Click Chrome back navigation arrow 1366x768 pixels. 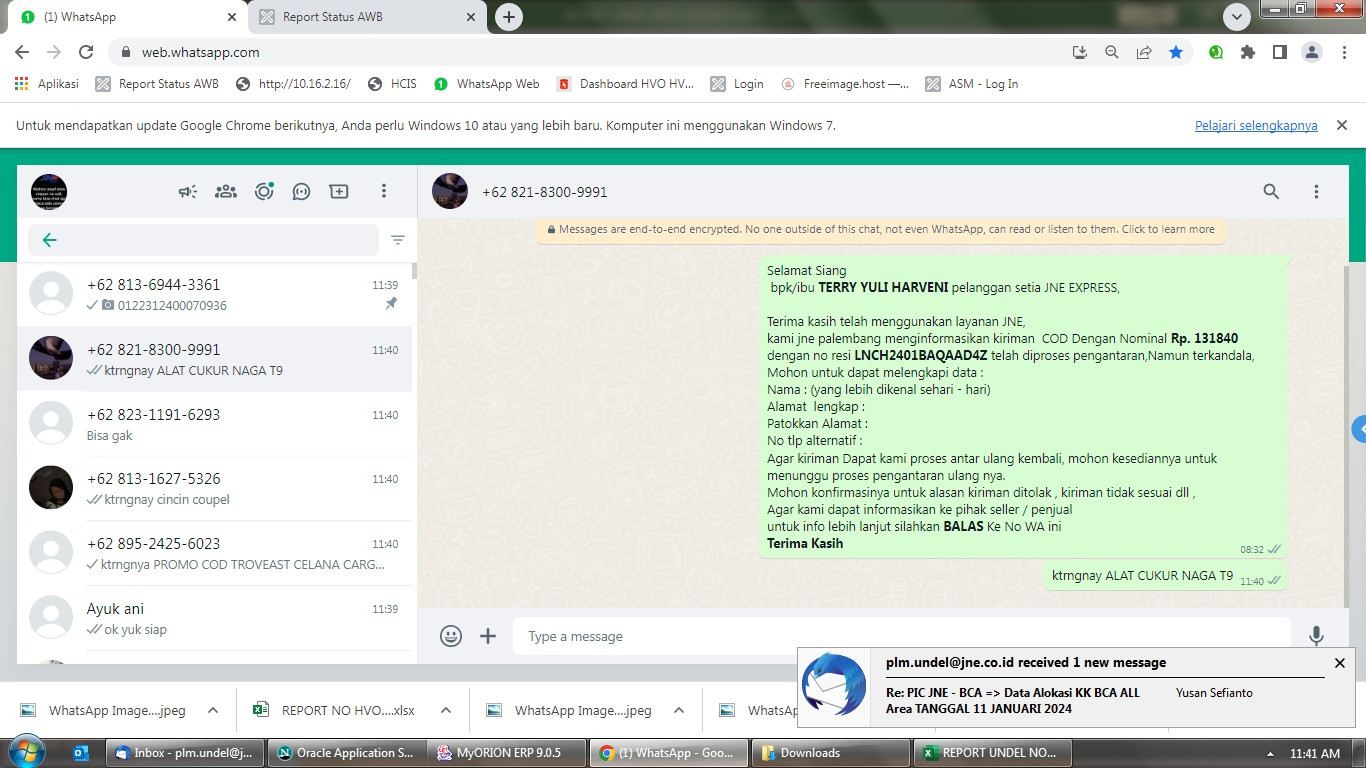click(22, 52)
